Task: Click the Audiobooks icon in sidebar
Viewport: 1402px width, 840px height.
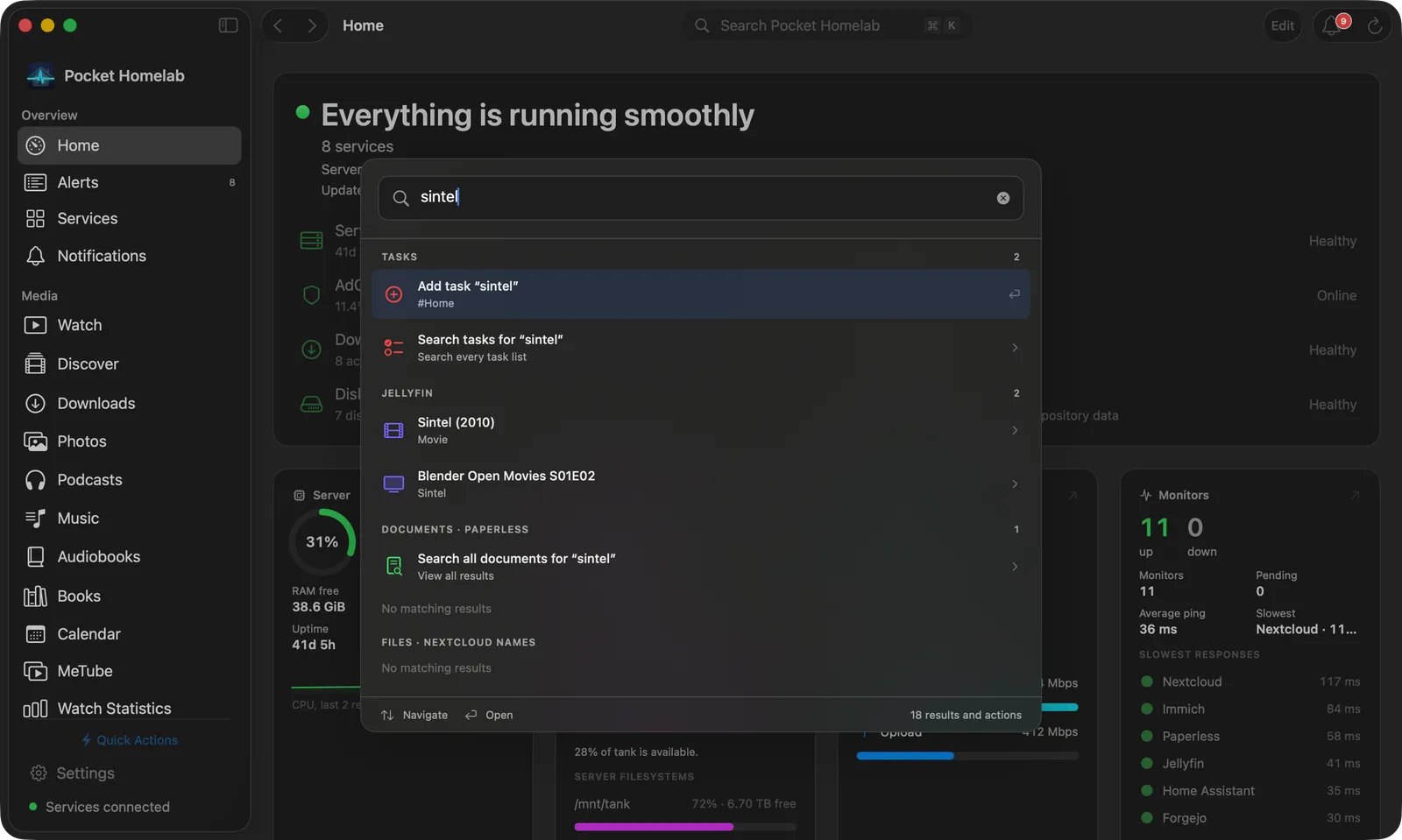Action: click(x=35, y=557)
